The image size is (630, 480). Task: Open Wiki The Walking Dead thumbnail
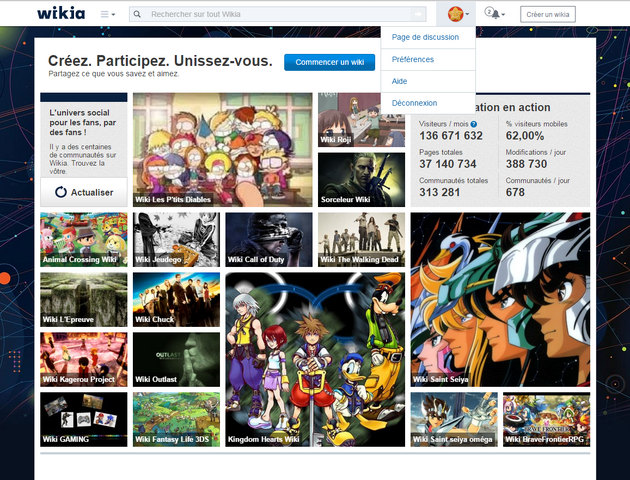361,240
